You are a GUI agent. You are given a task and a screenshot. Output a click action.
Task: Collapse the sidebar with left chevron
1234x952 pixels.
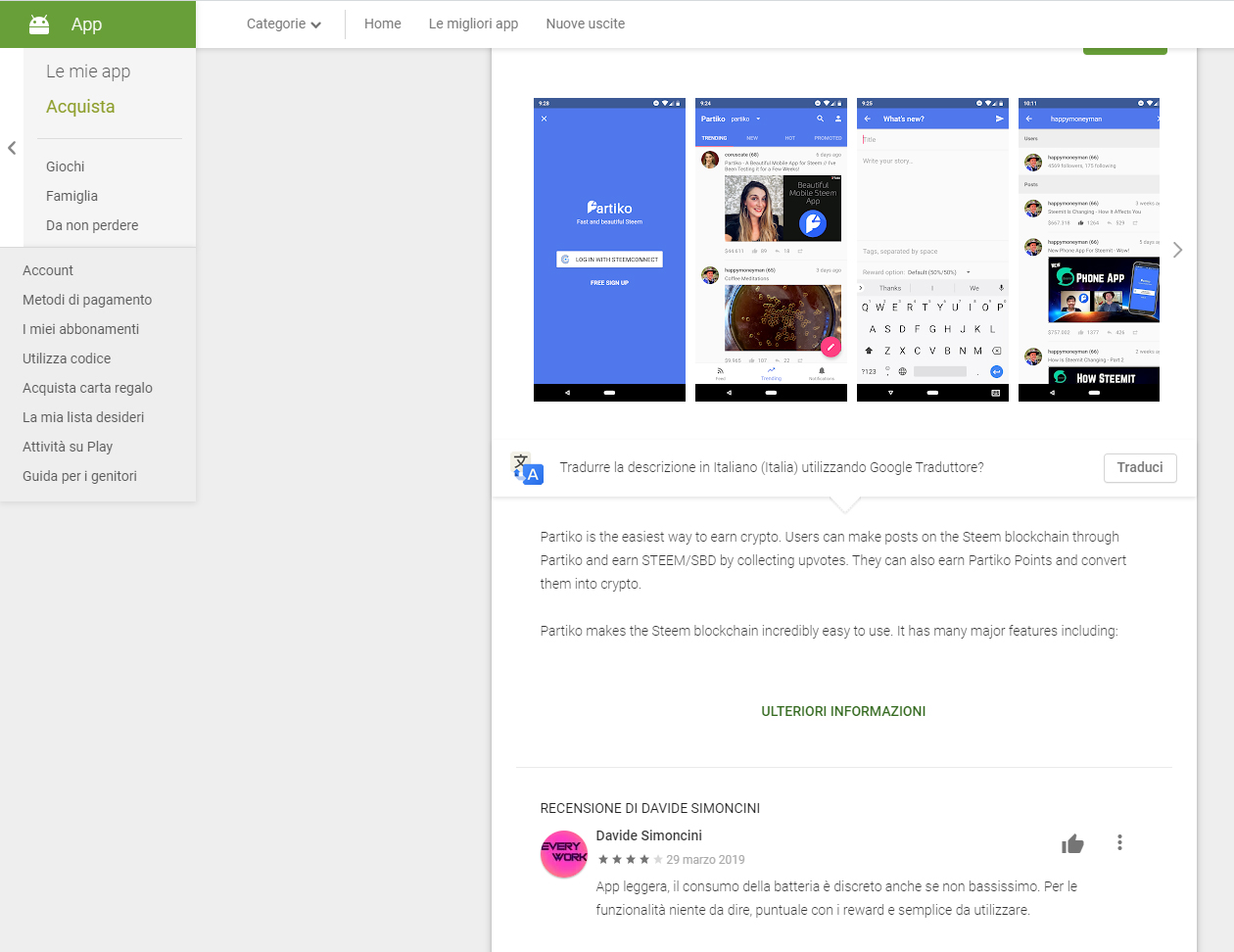(12, 148)
